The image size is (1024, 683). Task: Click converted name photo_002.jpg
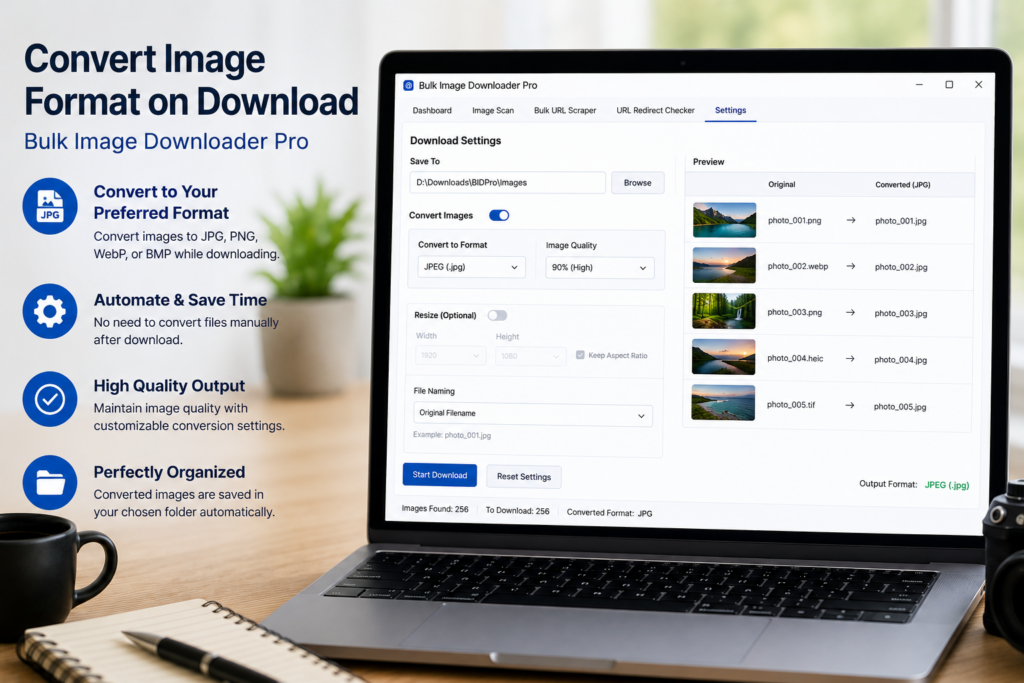pos(901,267)
